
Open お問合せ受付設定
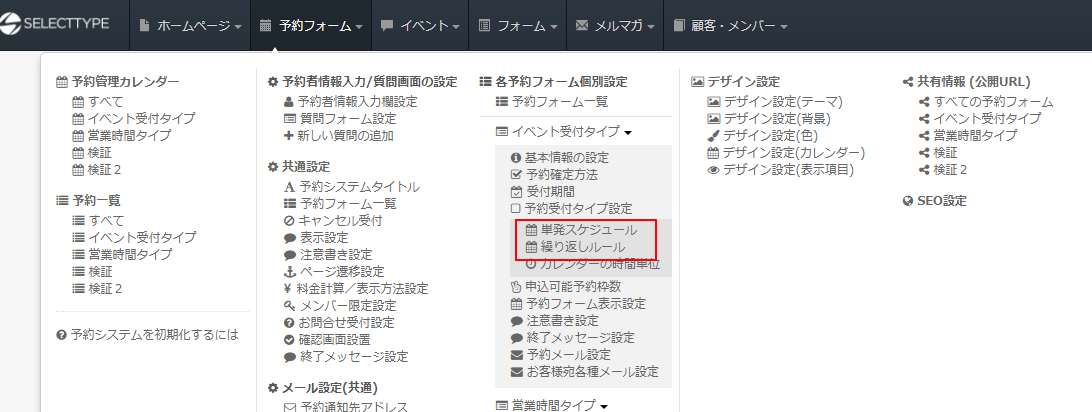(339, 322)
